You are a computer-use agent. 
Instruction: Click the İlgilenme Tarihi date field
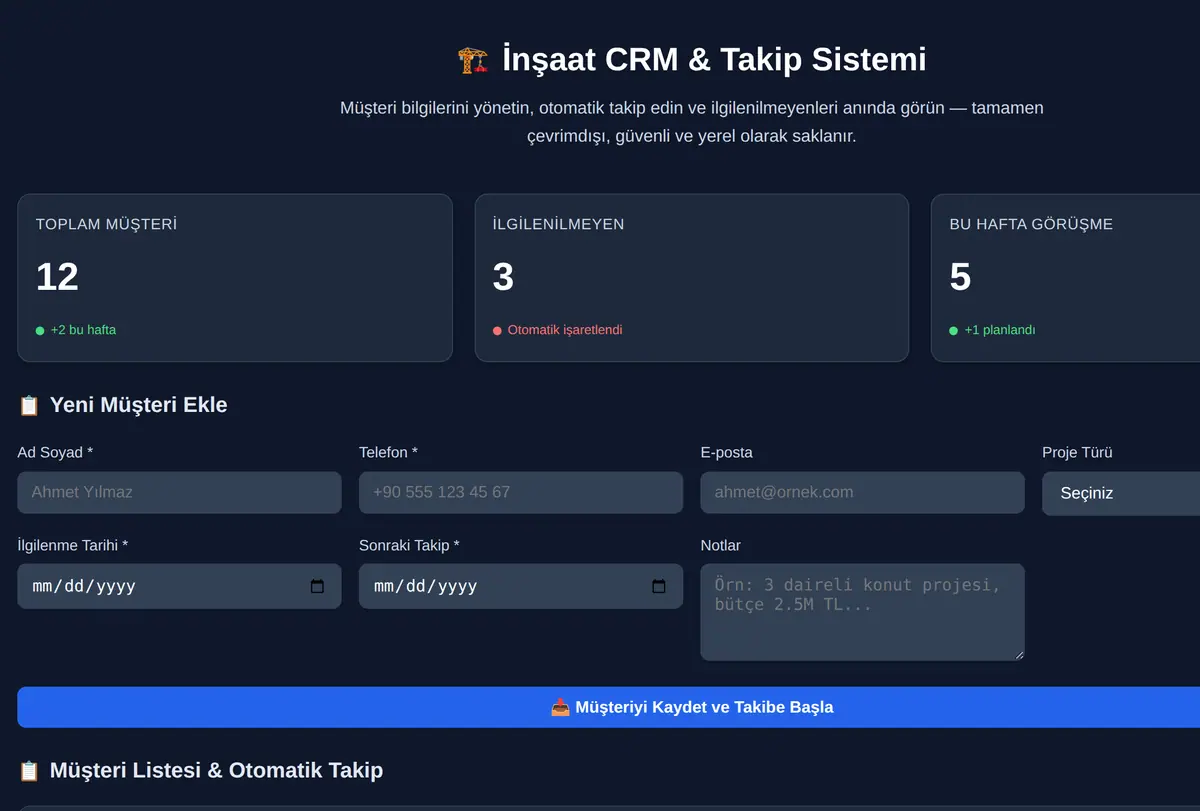[x=180, y=586]
